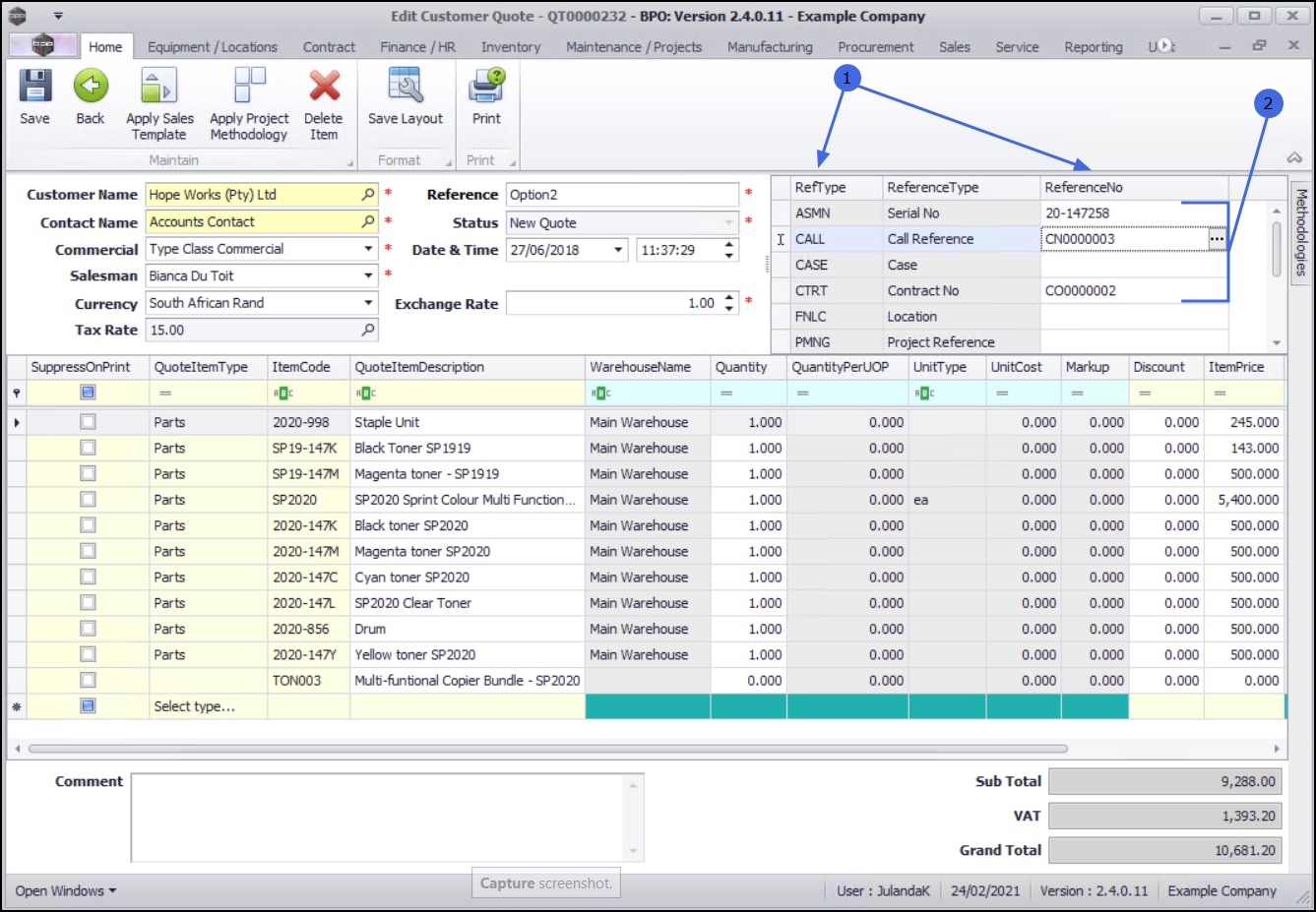This screenshot has height=912, width=1316.
Task: Toggle SuppressOnPrint checkbox for Drum row
Action: point(89,629)
